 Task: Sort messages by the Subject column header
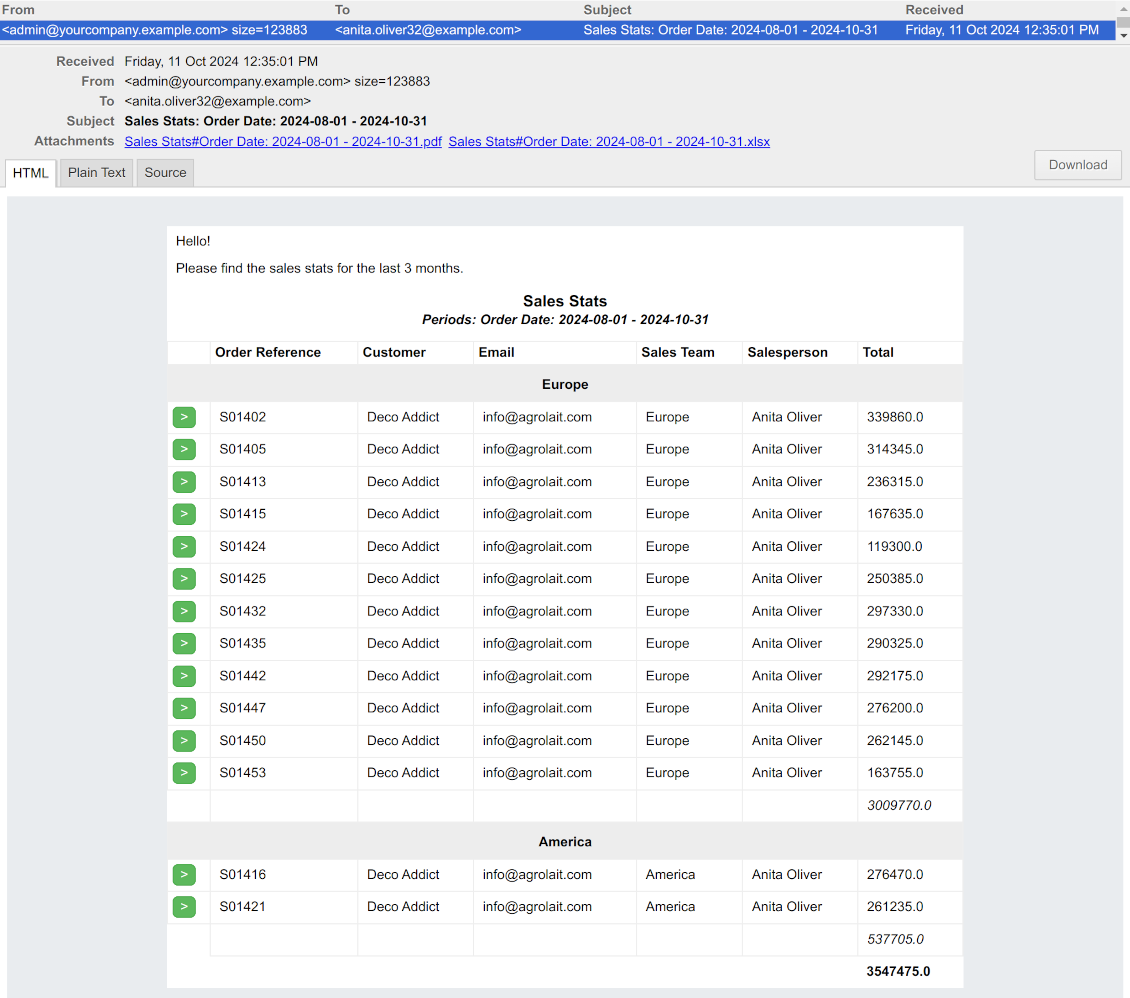click(x=607, y=10)
